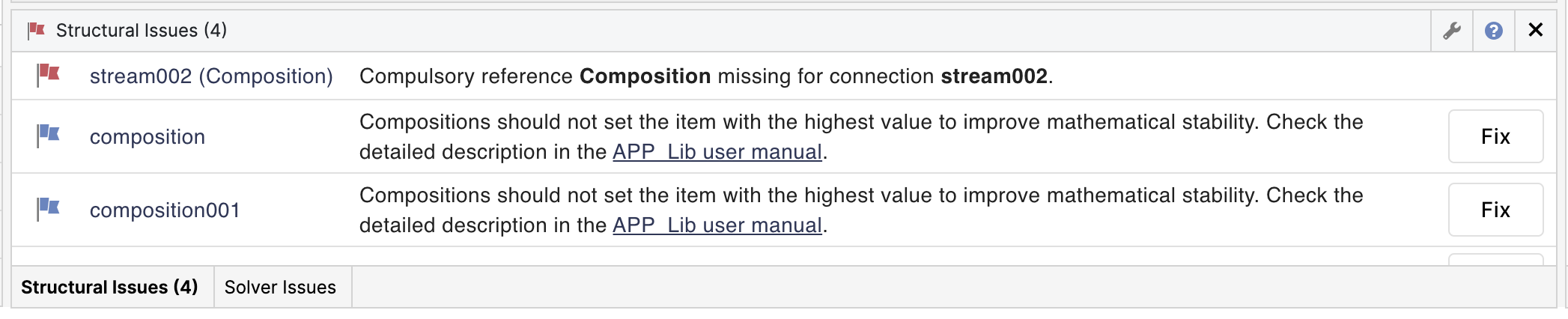
Task: Open the stream002 (Composition) issue link
Action: (x=211, y=76)
